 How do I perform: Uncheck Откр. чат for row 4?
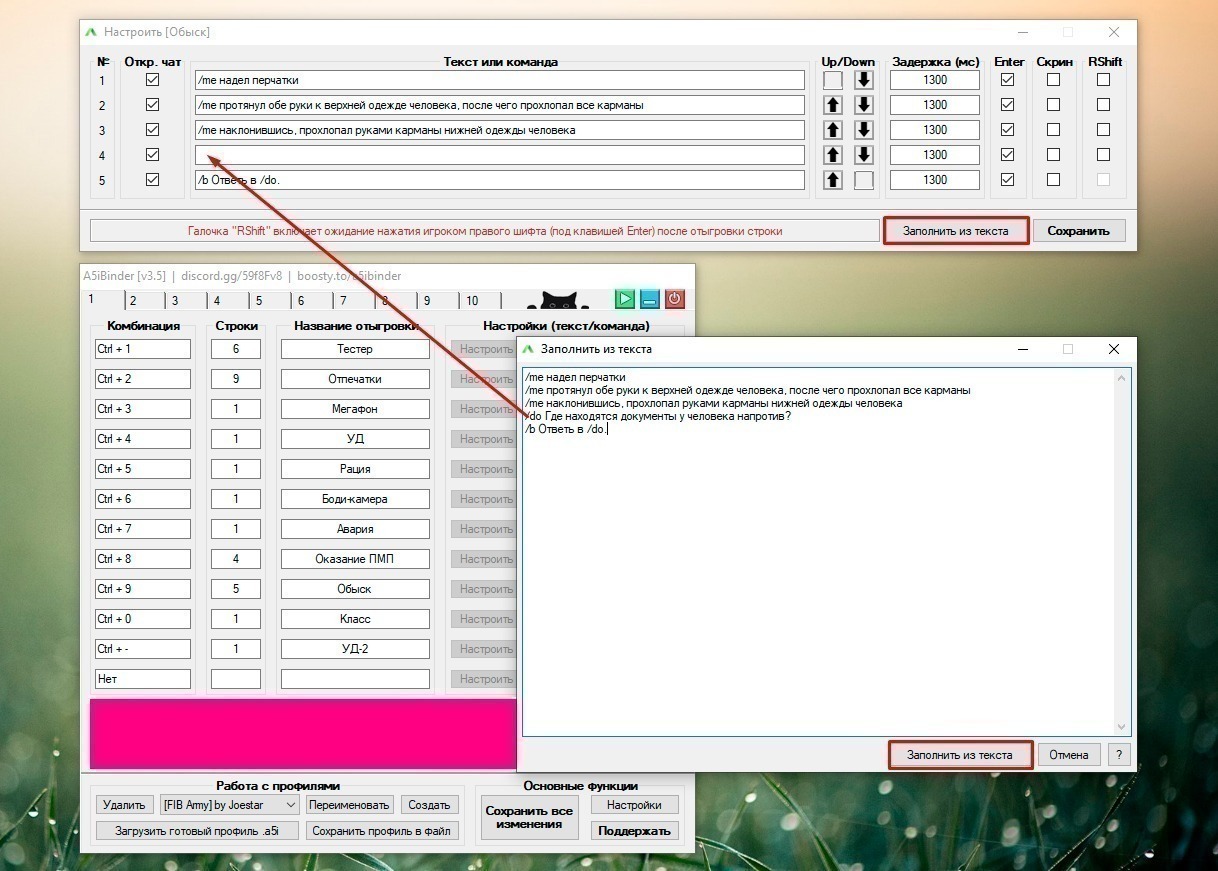point(152,154)
